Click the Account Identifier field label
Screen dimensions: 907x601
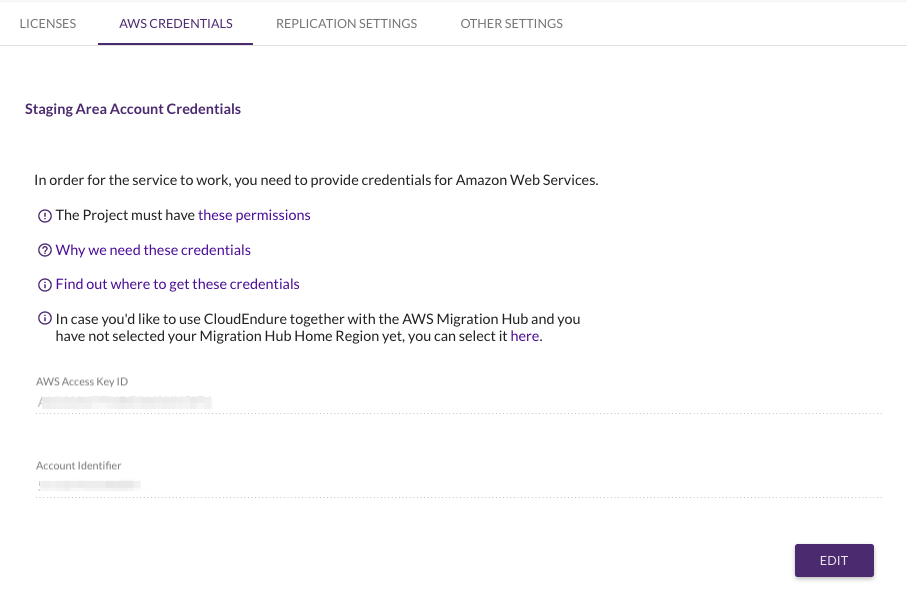click(x=78, y=465)
